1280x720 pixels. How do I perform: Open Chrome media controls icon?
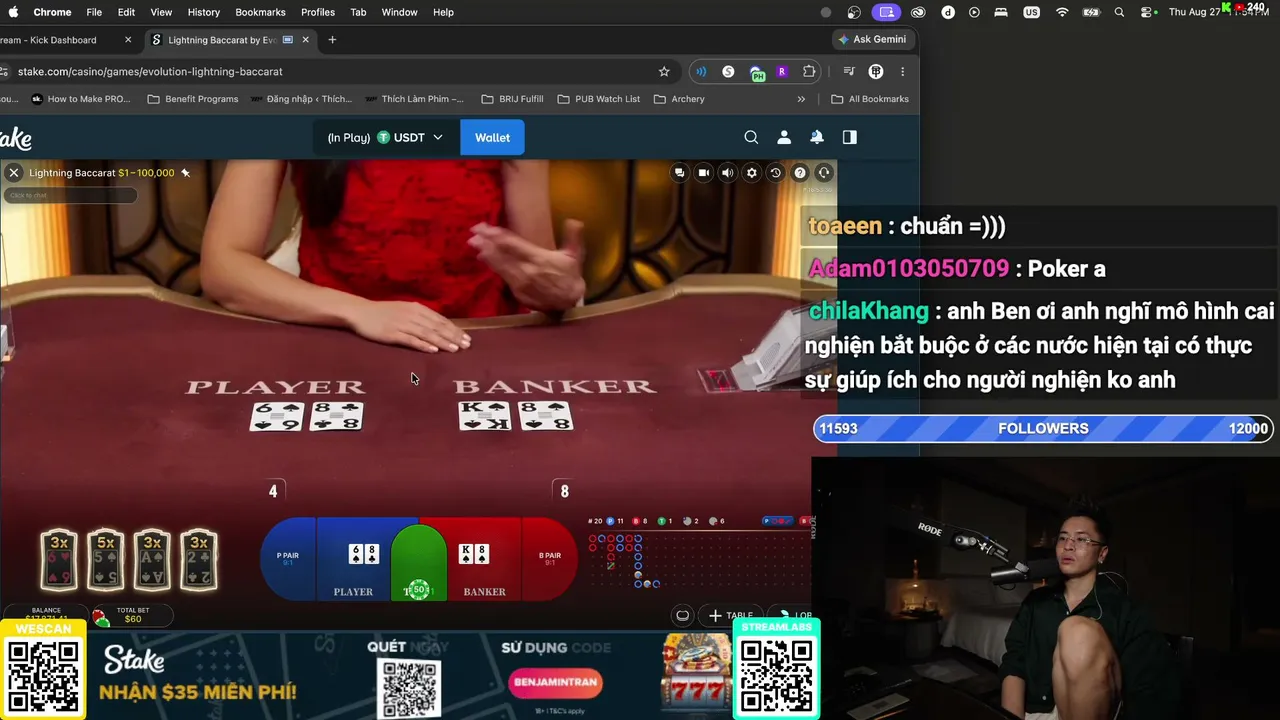coord(849,72)
